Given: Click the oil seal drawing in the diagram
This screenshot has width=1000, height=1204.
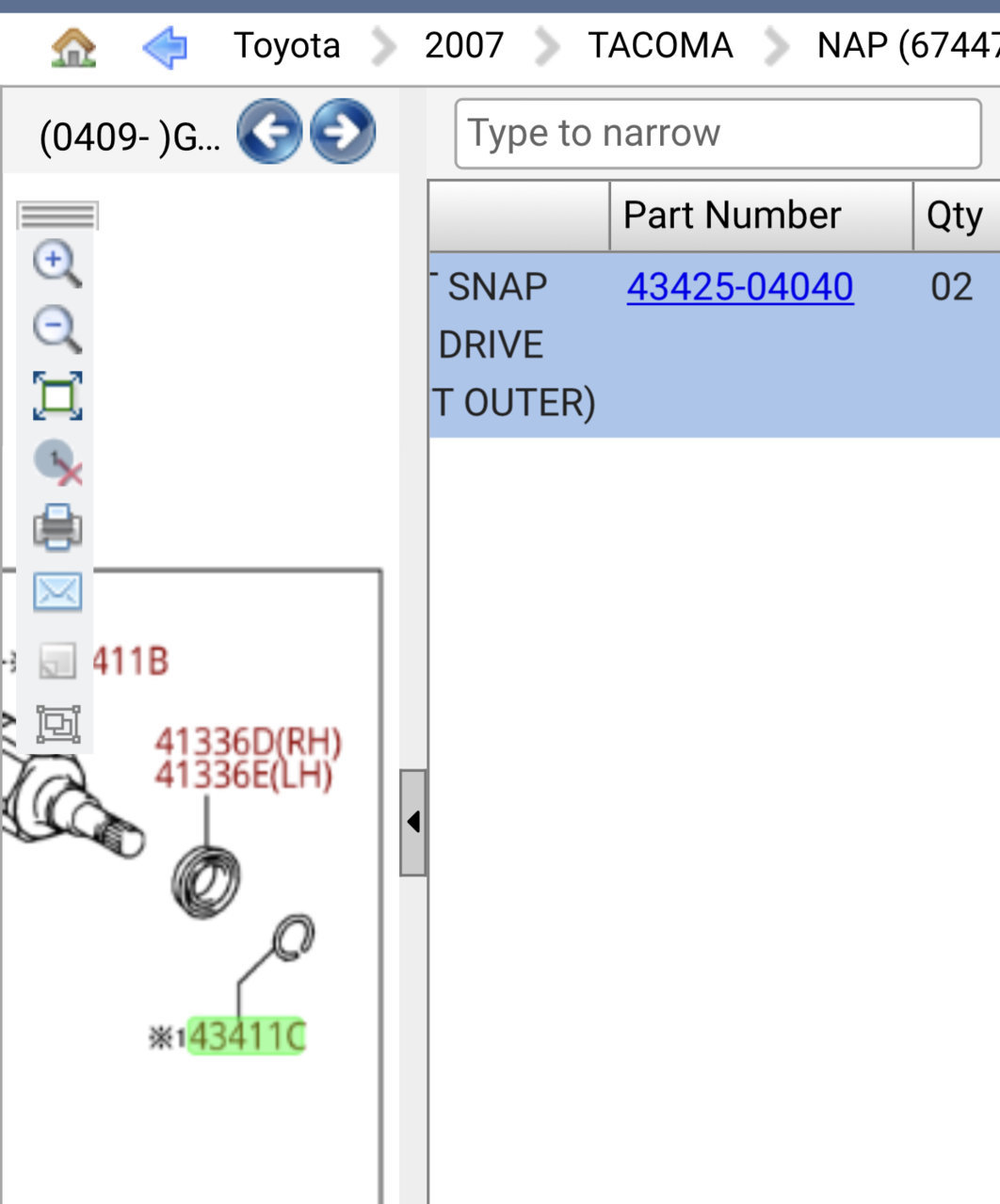Looking at the screenshot, I should pyautogui.click(x=205, y=881).
